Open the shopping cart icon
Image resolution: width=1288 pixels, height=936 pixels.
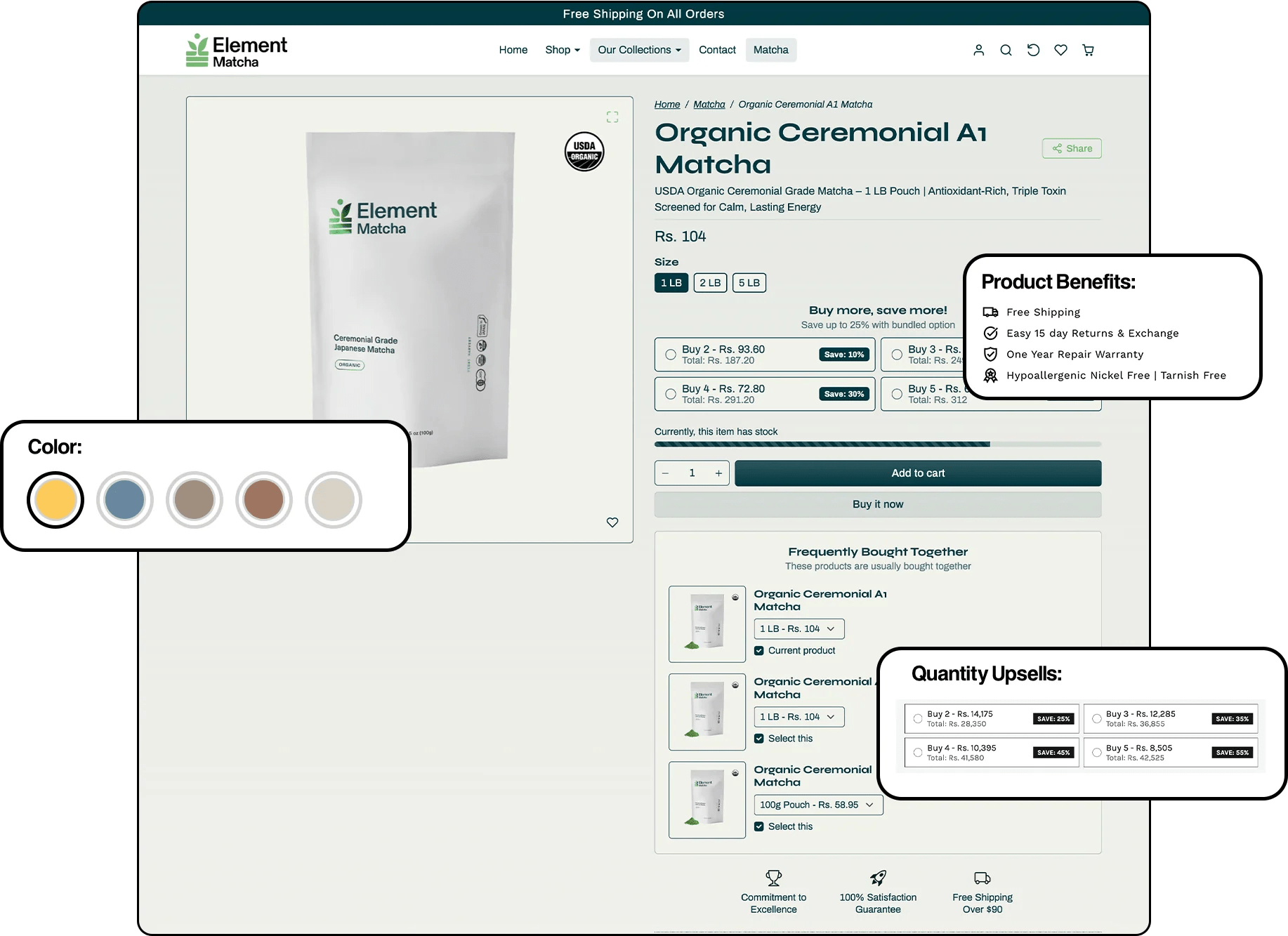(x=1088, y=50)
